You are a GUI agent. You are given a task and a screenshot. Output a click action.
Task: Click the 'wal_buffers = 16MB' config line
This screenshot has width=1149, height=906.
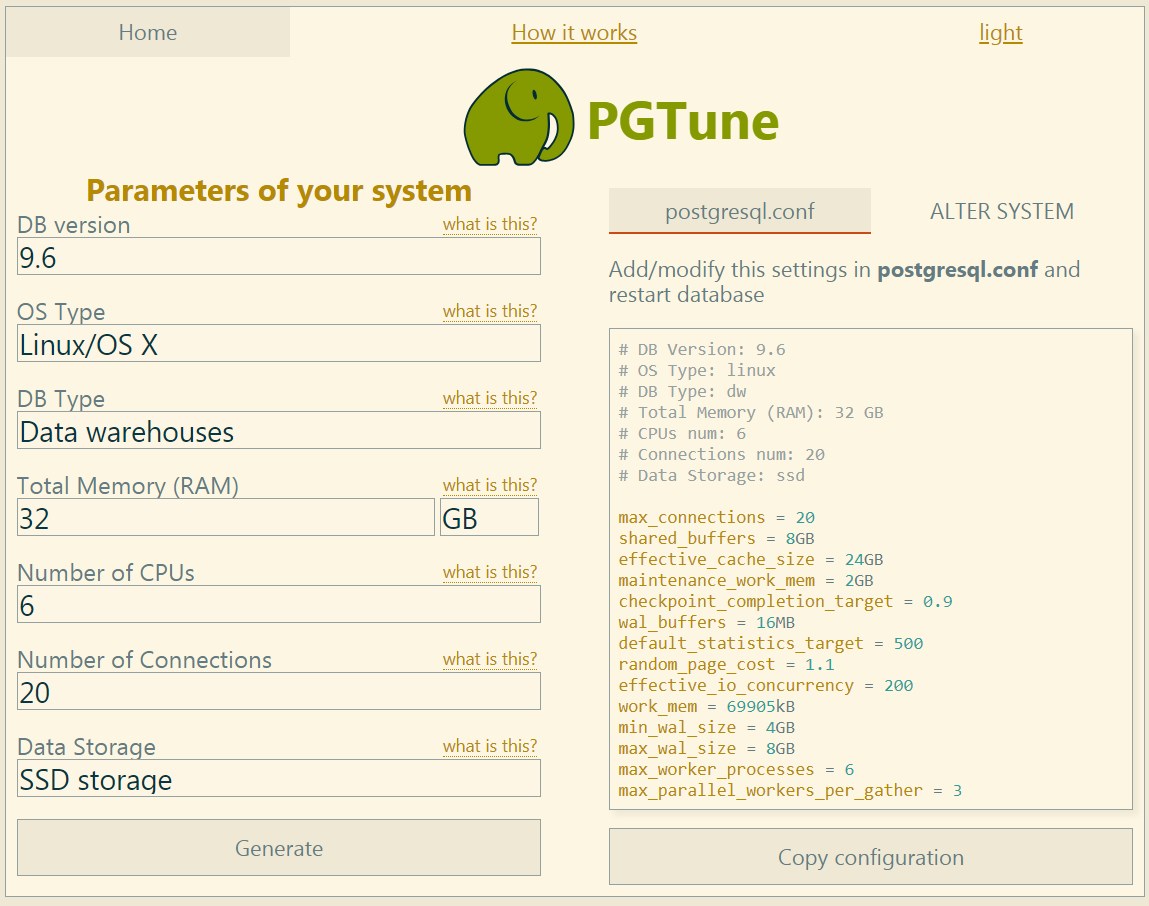706,622
